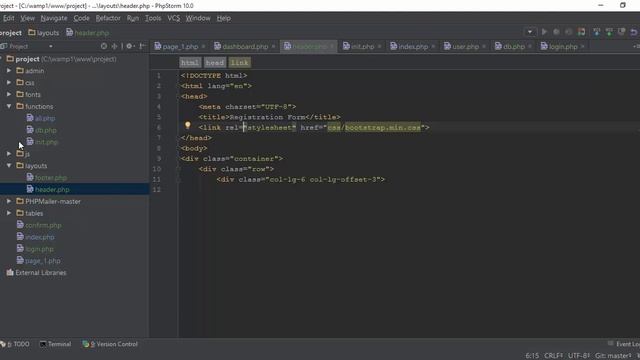
Task: Click the 6:15 cursor position indicator
Action: [x=532, y=356]
